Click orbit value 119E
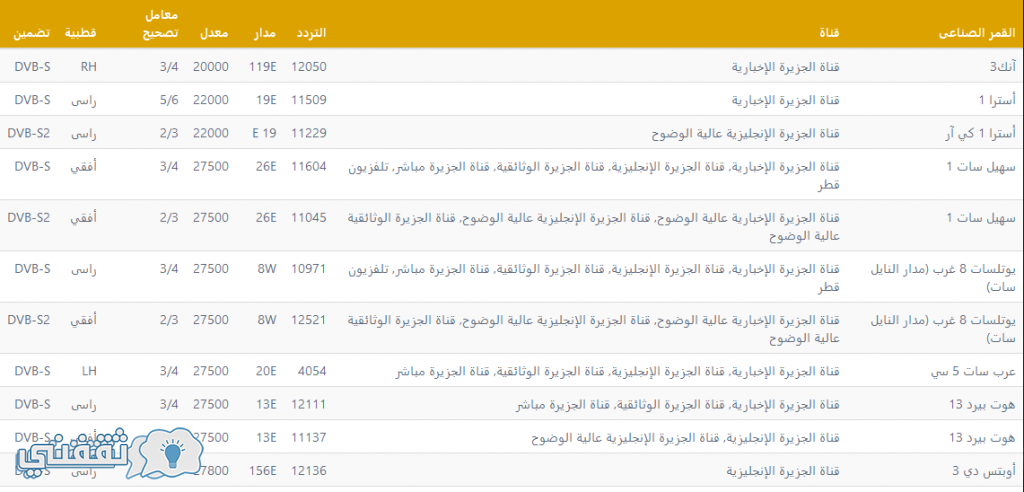1024x492 pixels. click(x=263, y=67)
